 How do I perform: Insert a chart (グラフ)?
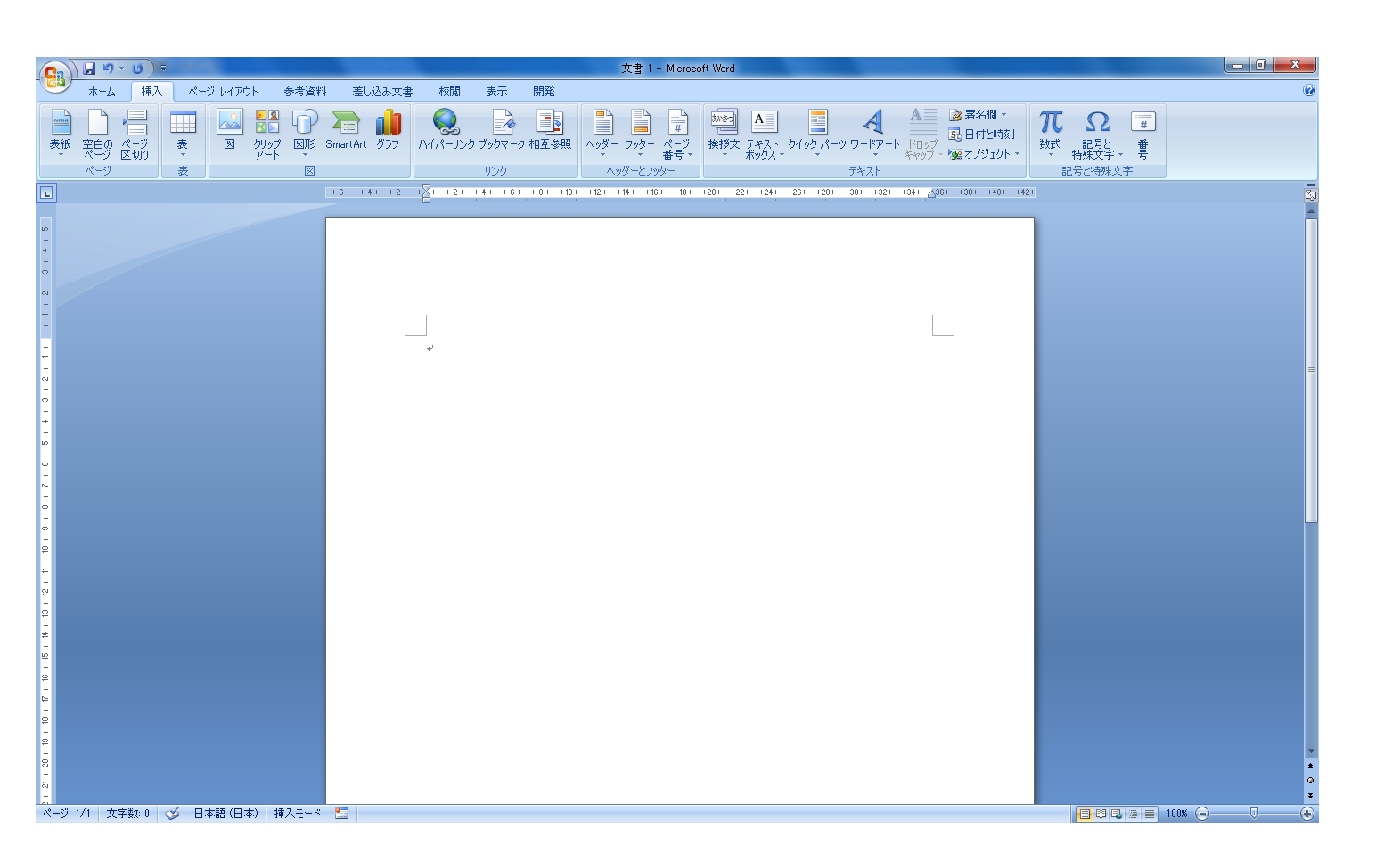point(388,130)
